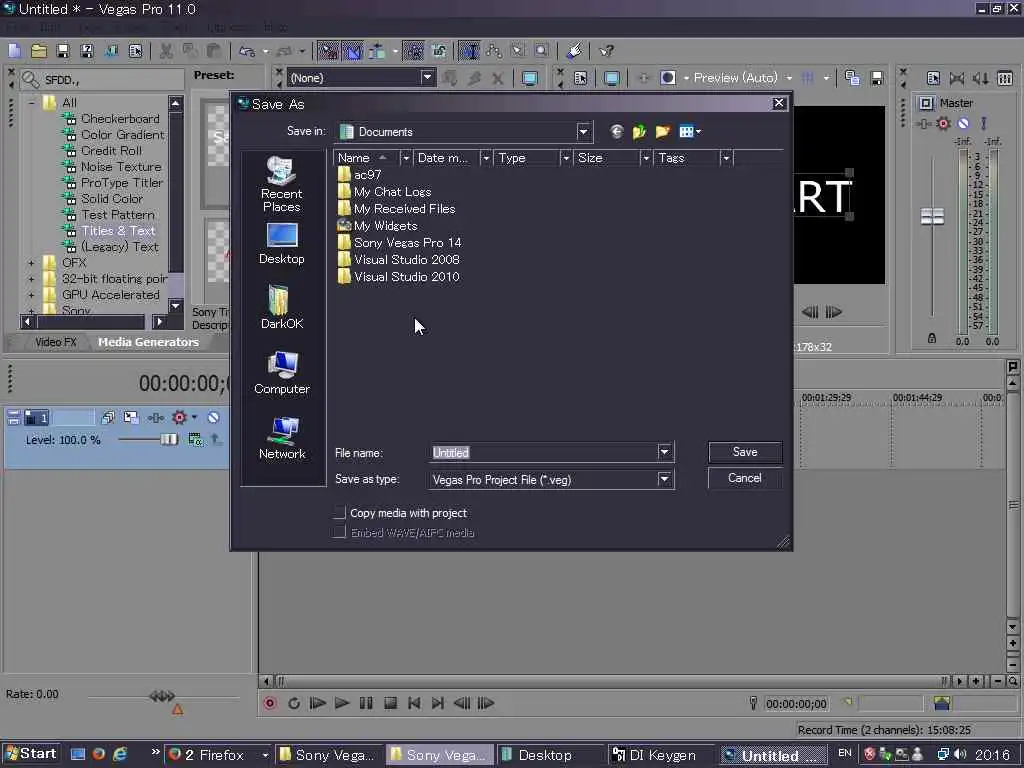Open the Type column dropdown arrow
This screenshot has height=768, width=1024.
pyautogui.click(x=566, y=158)
